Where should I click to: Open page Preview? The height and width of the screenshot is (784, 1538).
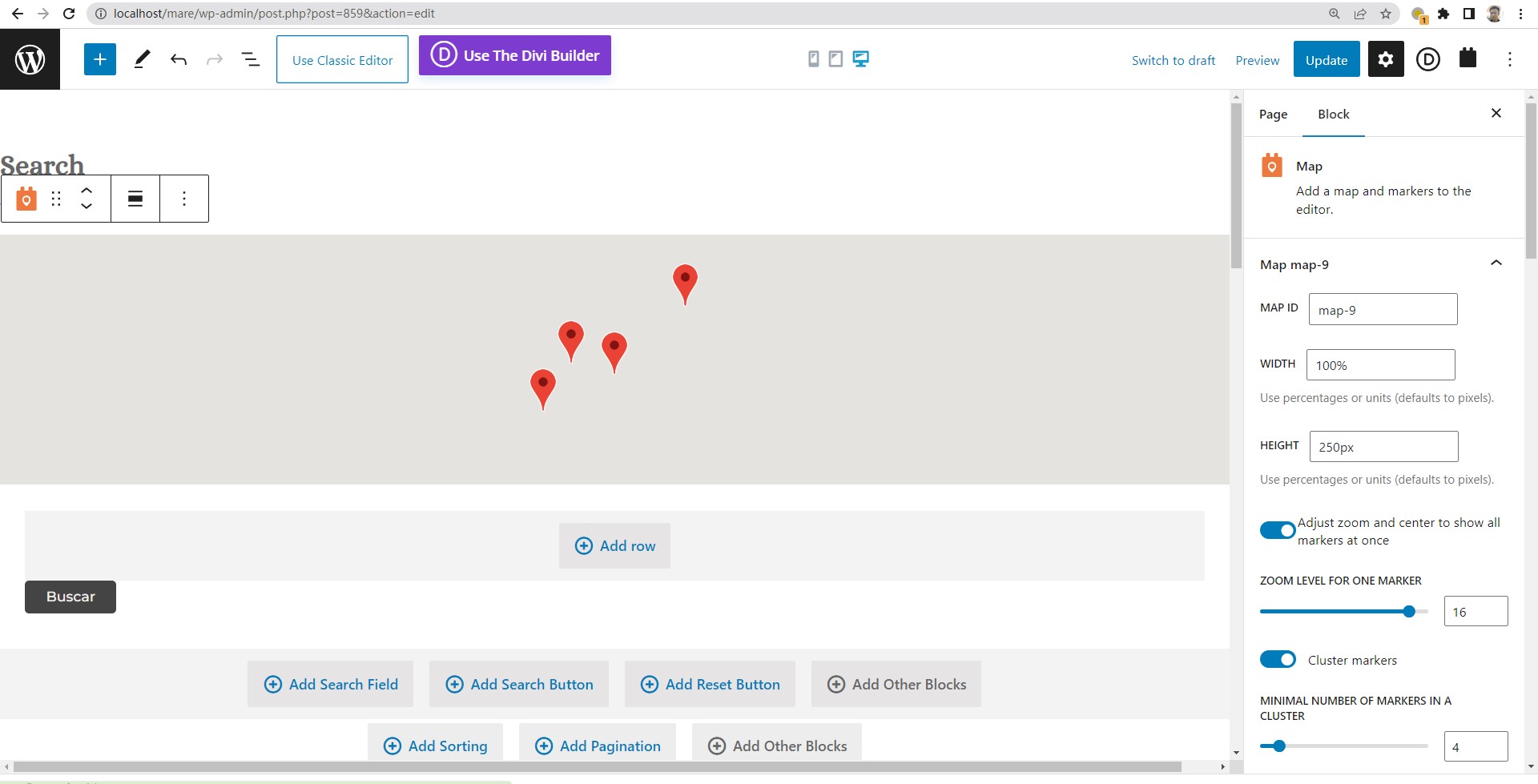click(1257, 60)
